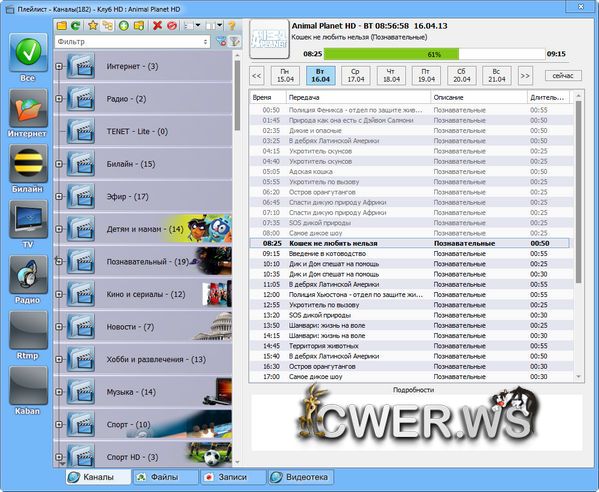Go to previous week with '<<' button
The height and width of the screenshot is (492, 599).
pyautogui.click(x=257, y=76)
